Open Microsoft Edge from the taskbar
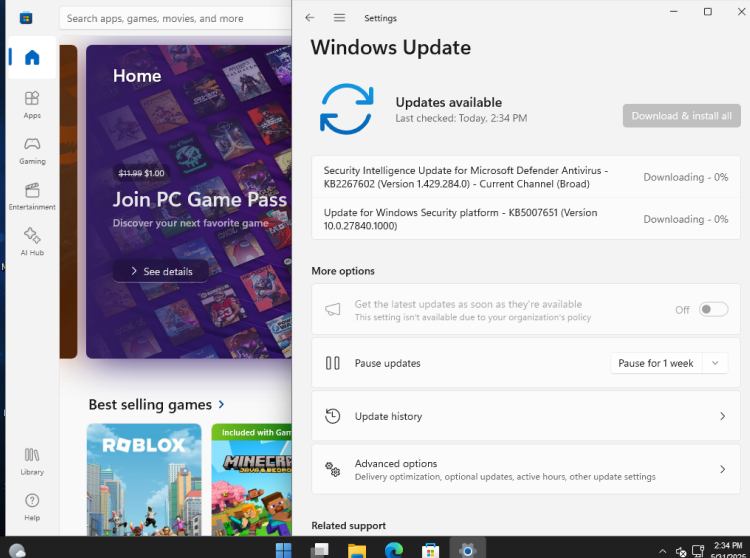The width and height of the screenshot is (750, 558). coord(394,550)
